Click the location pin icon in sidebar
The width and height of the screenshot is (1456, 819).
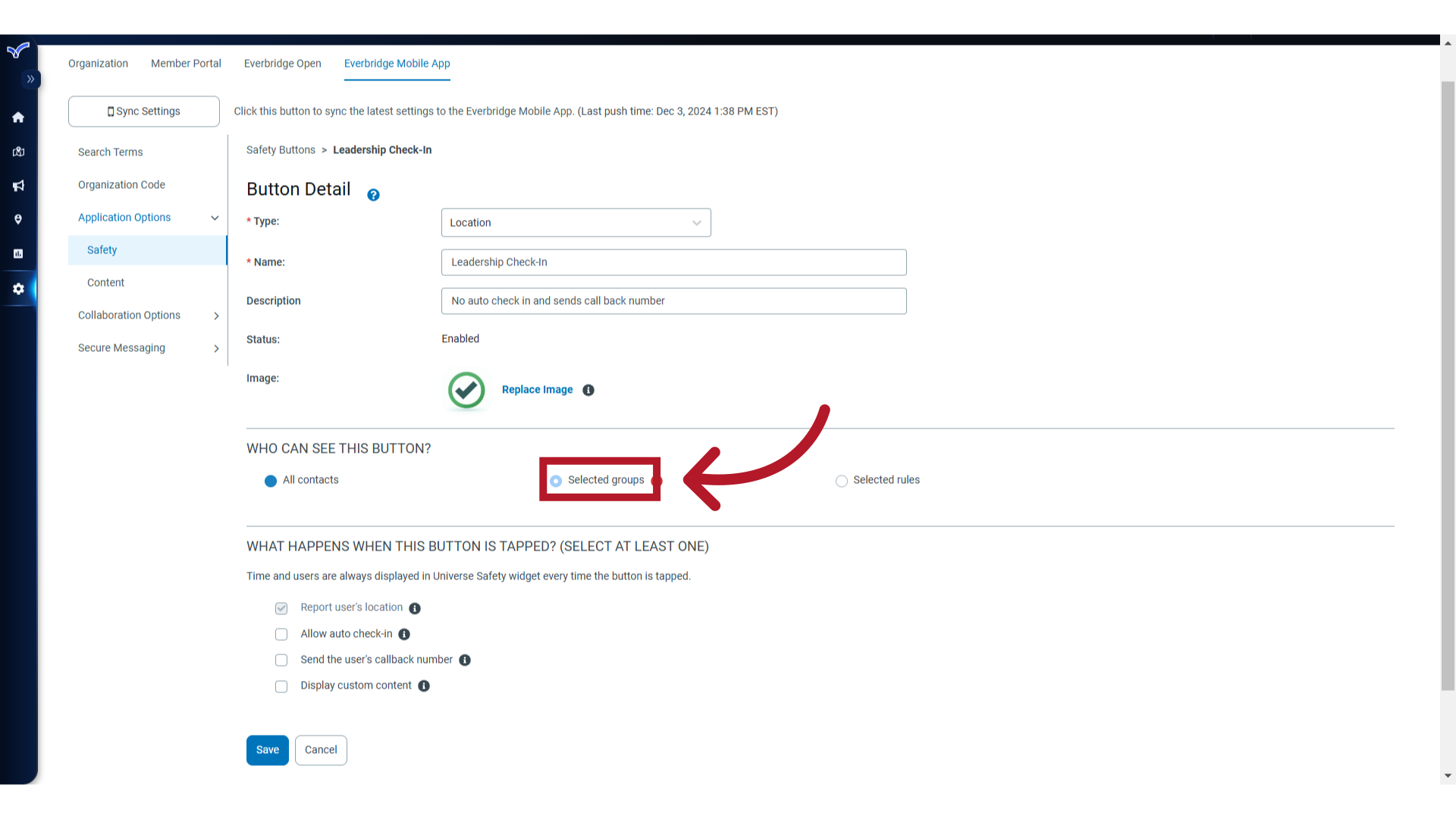coord(18,220)
